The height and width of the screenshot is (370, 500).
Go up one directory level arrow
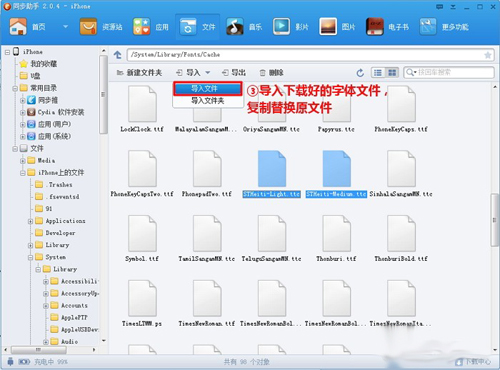pyautogui.click(x=117, y=55)
